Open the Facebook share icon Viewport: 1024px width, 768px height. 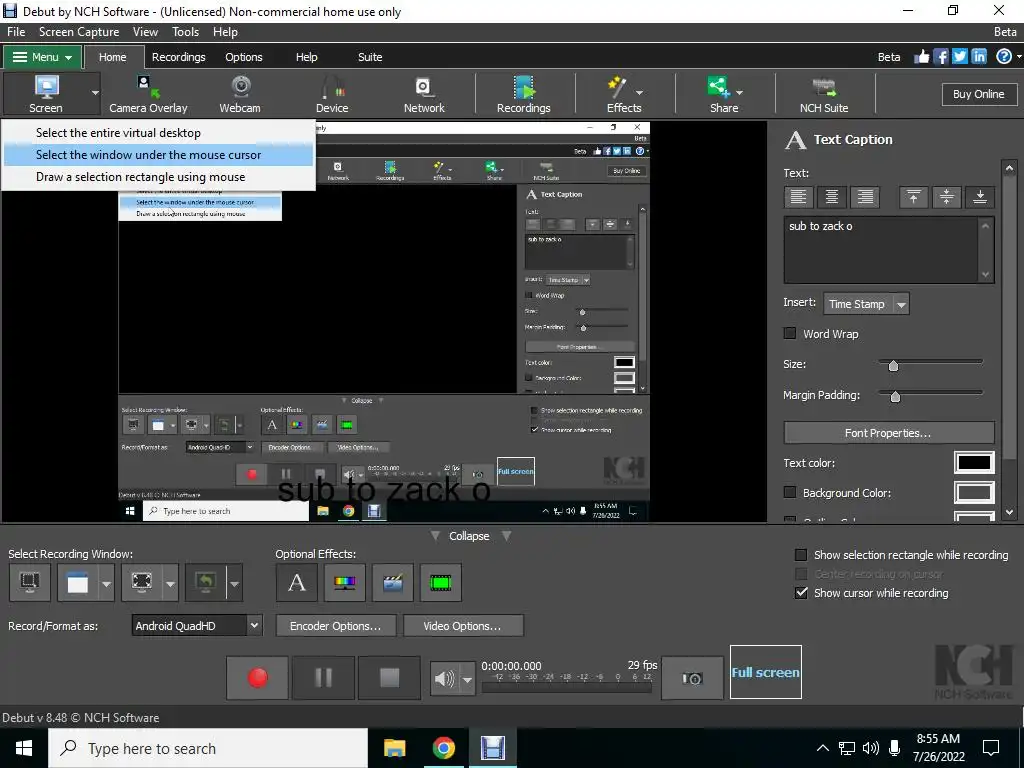[941, 57]
